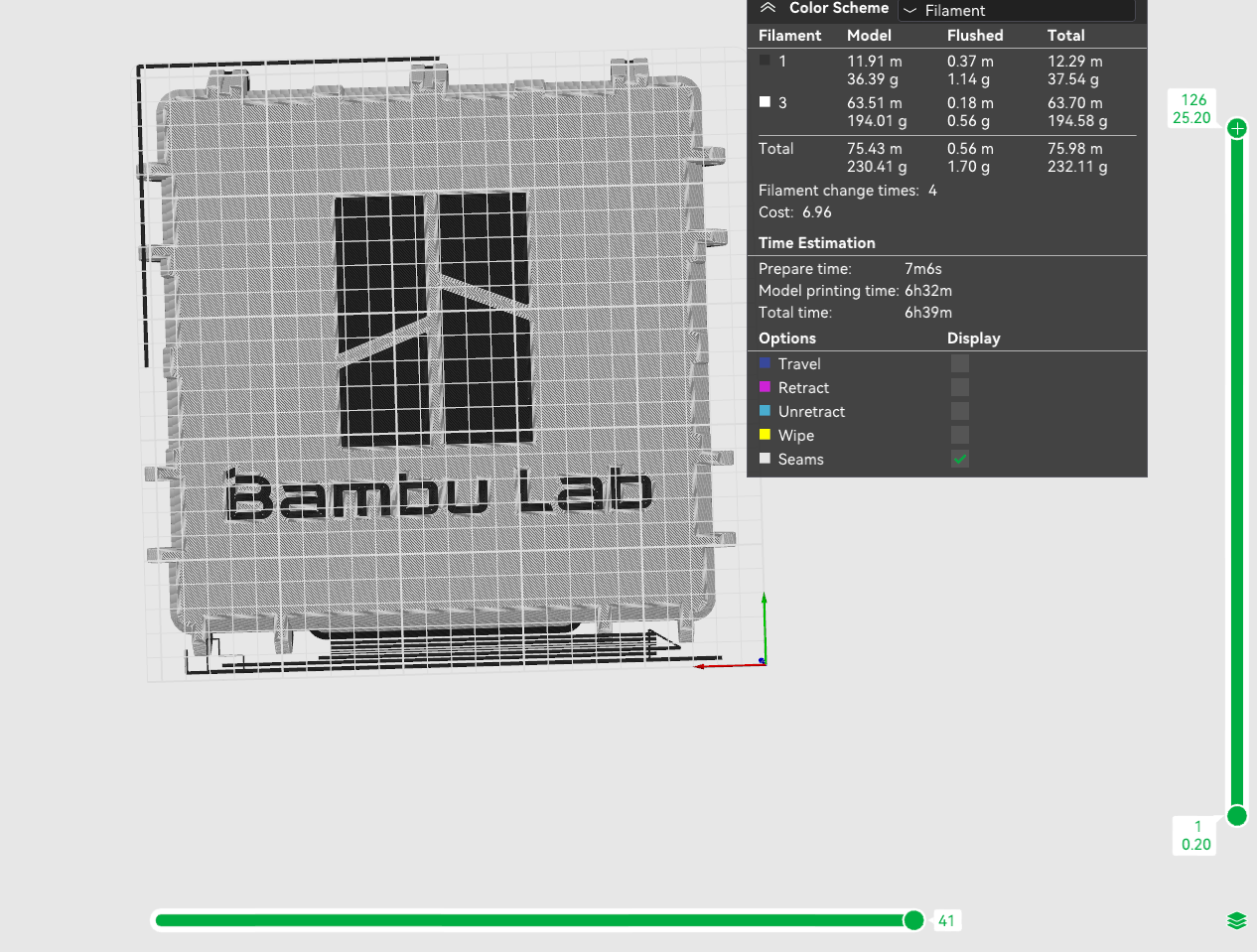Viewport: 1257px width, 952px height.
Task: Click the Travel blue color swatch
Action: pyautogui.click(x=765, y=363)
